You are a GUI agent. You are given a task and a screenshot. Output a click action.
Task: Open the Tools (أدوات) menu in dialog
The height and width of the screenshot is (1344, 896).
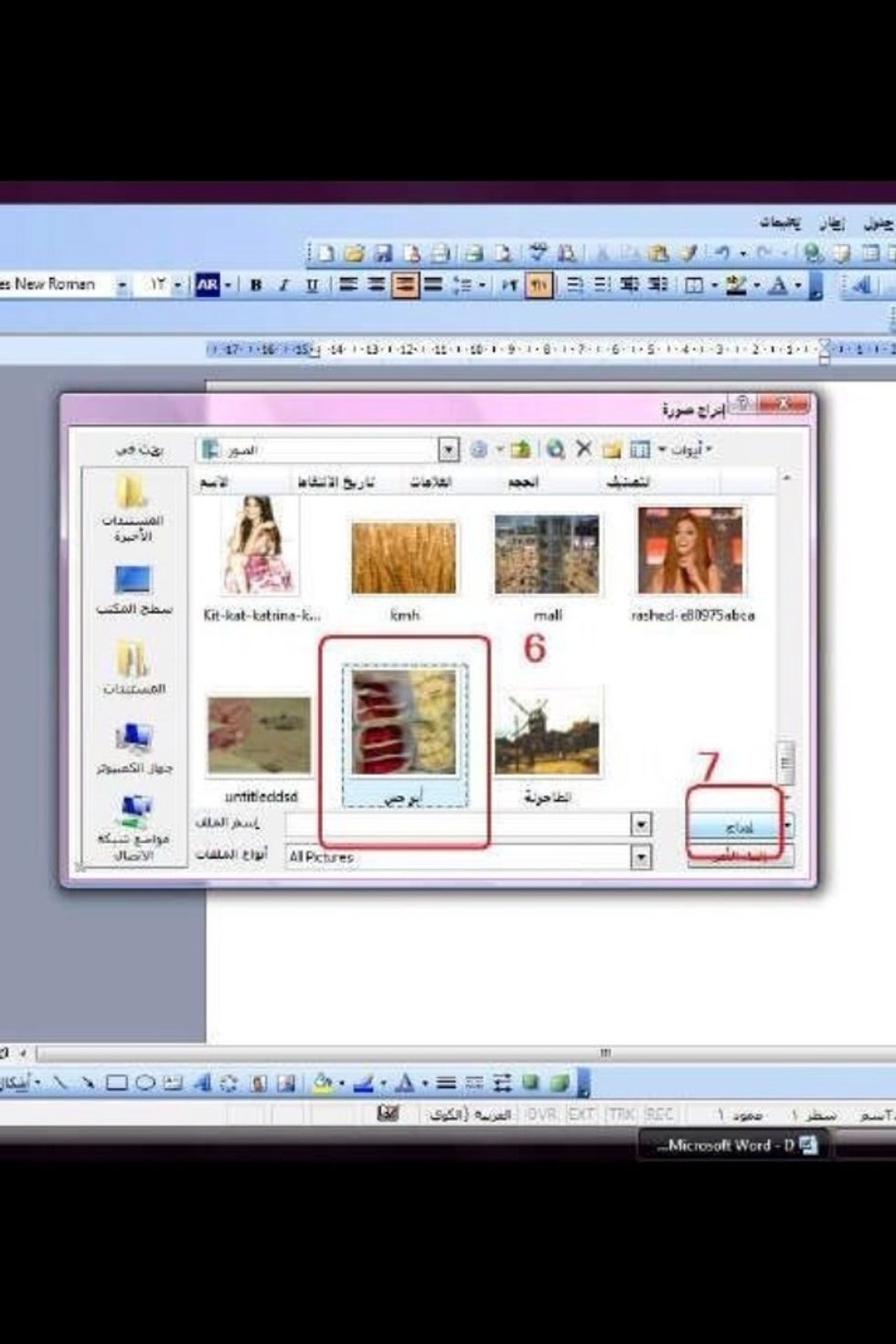690,449
